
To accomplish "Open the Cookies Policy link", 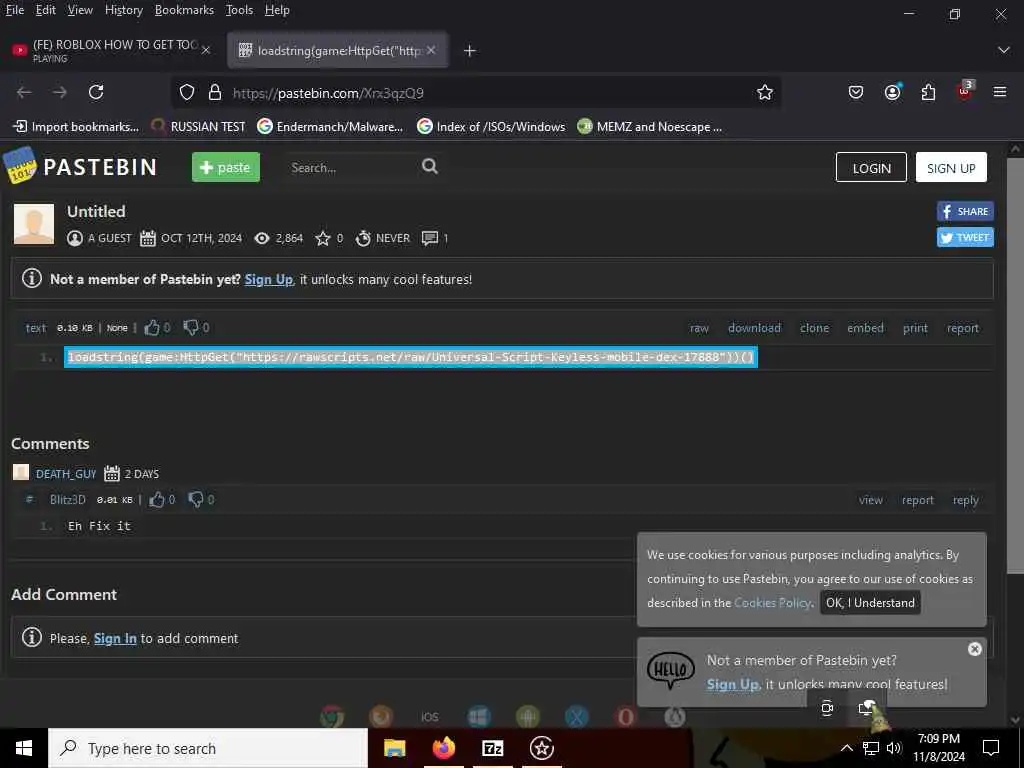I will 772,603.
